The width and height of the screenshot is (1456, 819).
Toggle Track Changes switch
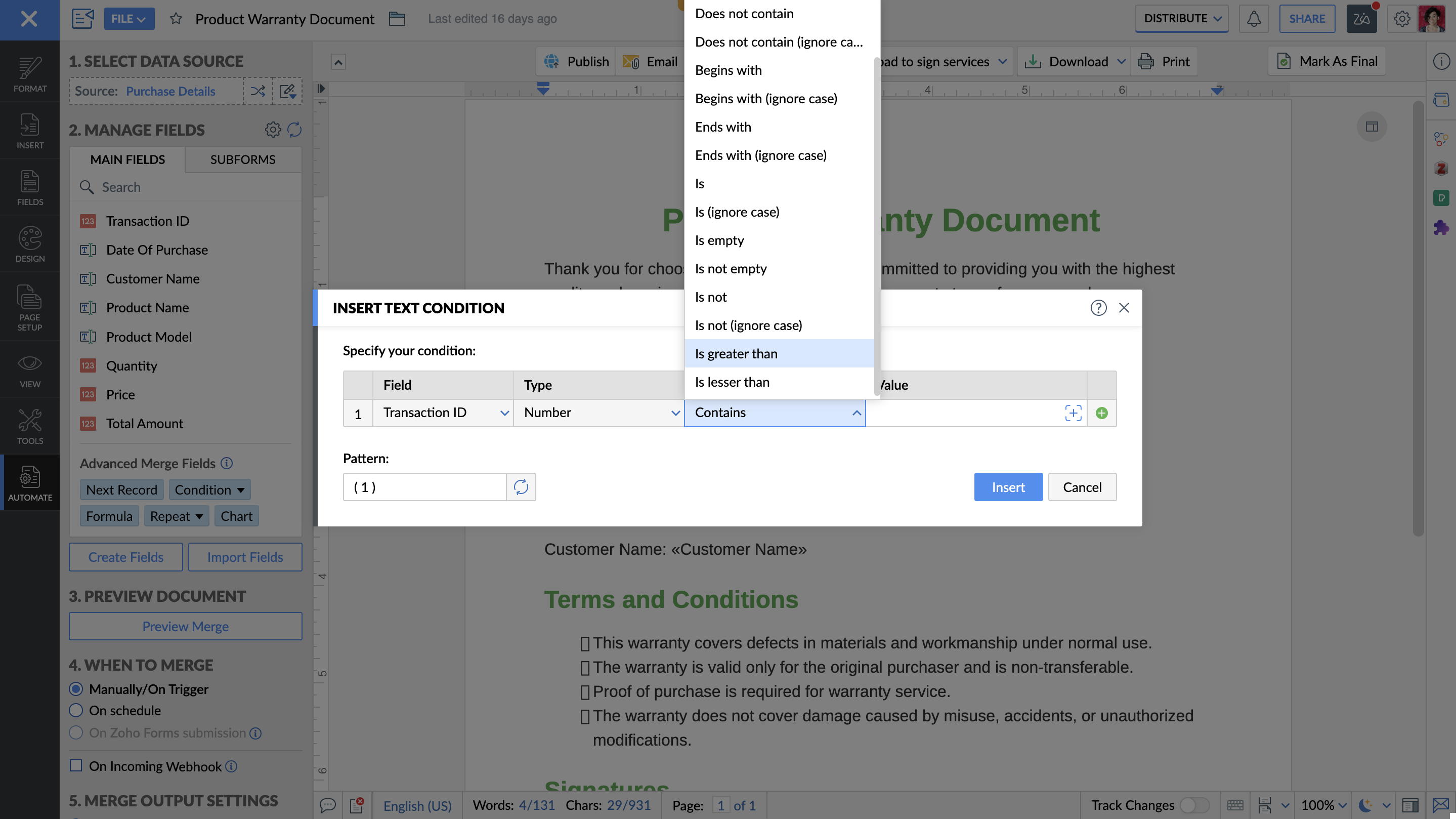tap(1194, 805)
